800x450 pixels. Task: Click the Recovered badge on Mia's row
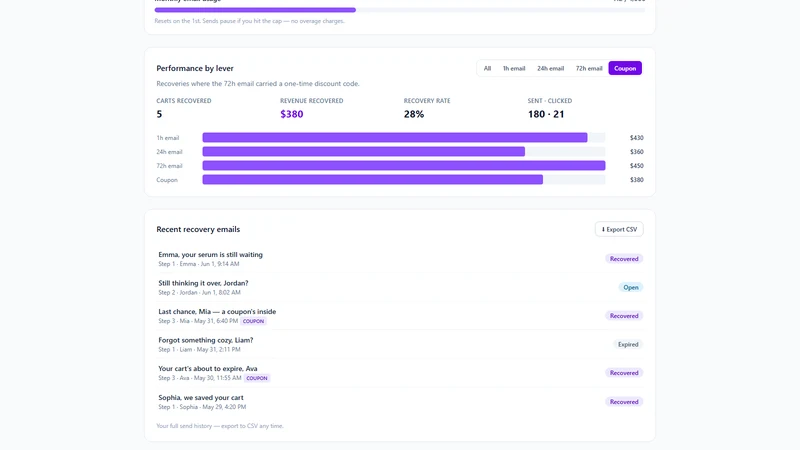click(624, 316)
